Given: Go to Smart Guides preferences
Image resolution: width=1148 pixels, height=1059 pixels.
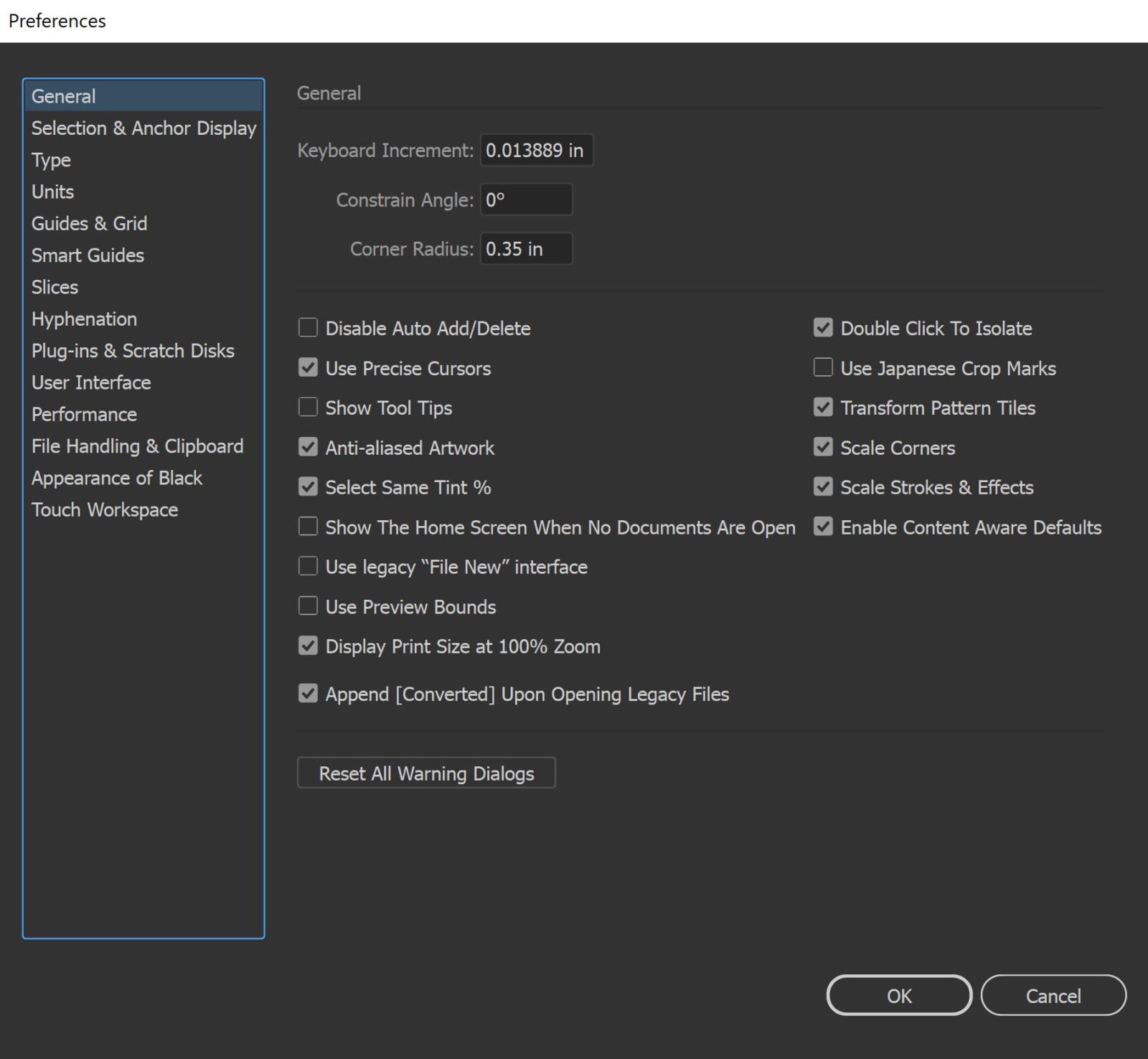Looking at the screenshot, I should click(x=143, y=255).
